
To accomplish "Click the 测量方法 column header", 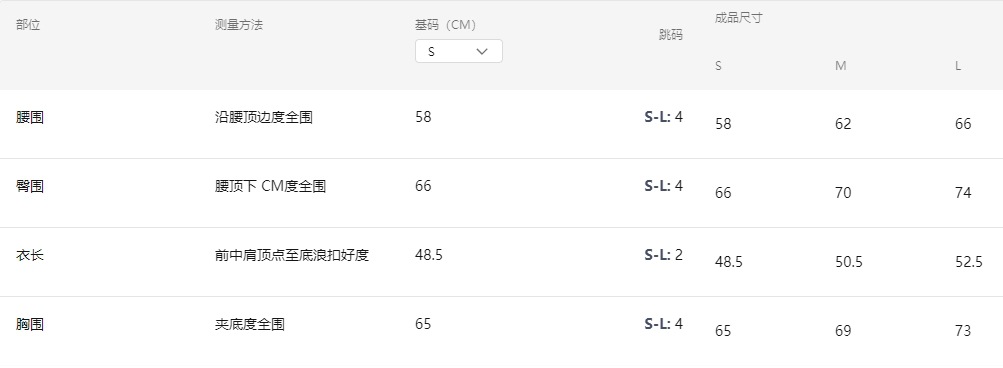I will click(x=239, y=25).
